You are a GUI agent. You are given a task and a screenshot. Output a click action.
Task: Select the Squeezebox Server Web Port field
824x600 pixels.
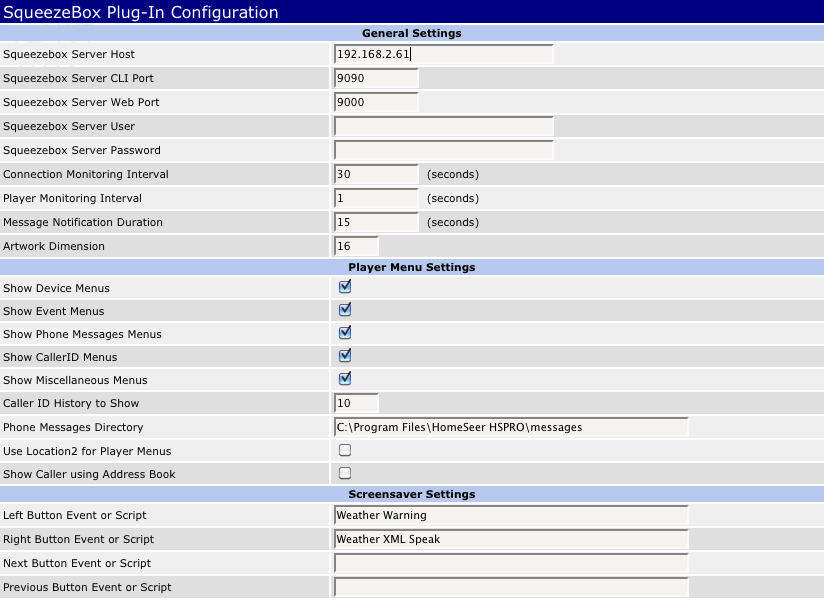376,102
